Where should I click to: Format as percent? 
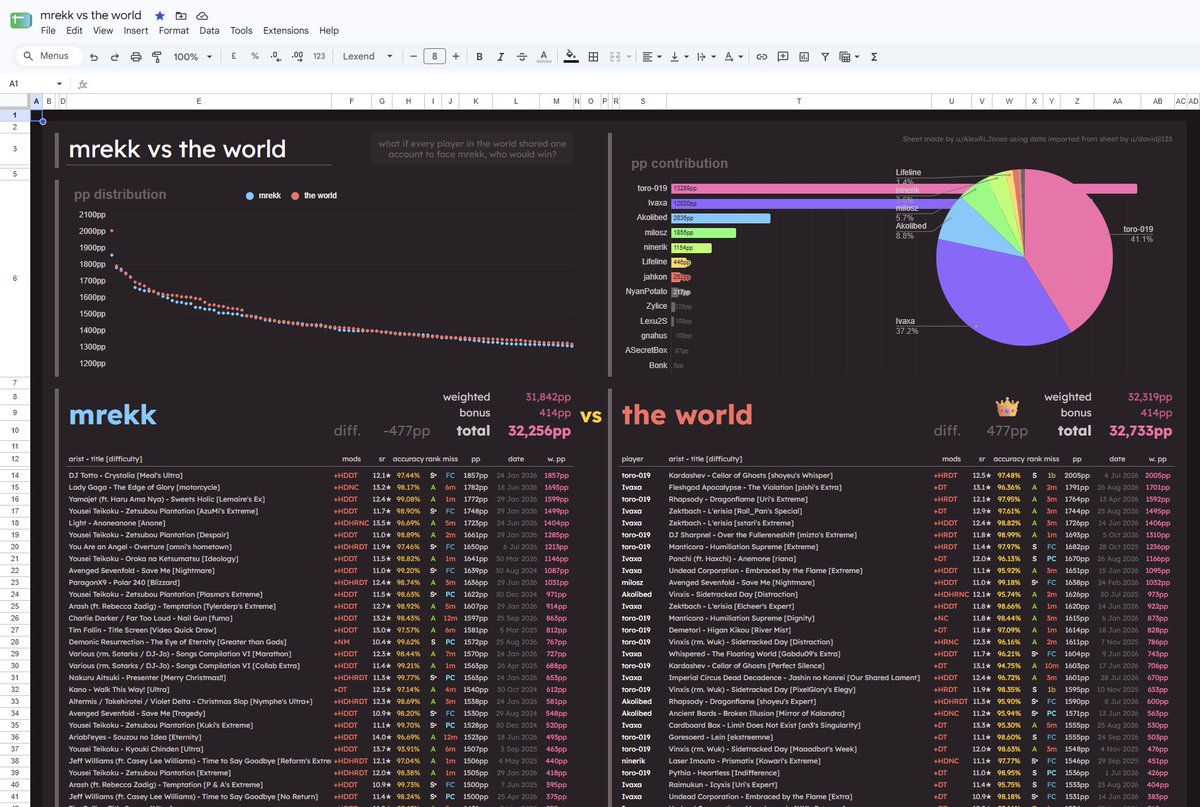pos(255,57)
